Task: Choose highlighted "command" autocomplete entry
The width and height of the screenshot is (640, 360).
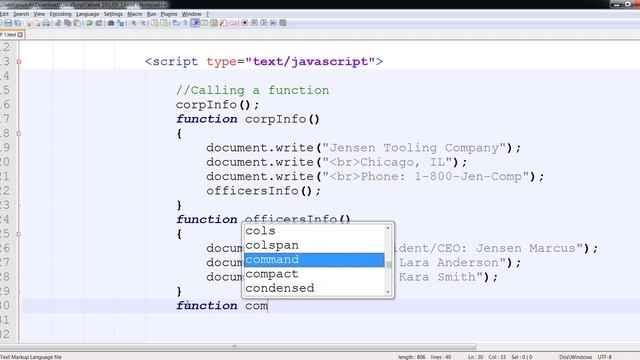Action: click(x=314, y=260)
